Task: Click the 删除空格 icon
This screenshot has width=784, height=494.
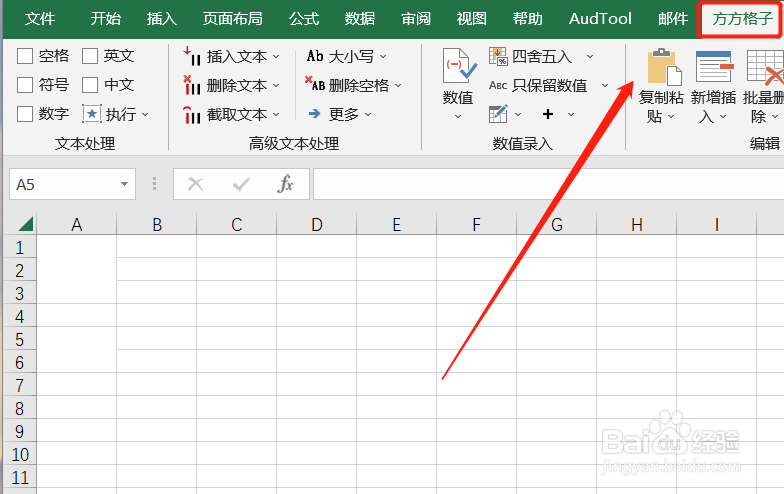Action: point(315,84)
